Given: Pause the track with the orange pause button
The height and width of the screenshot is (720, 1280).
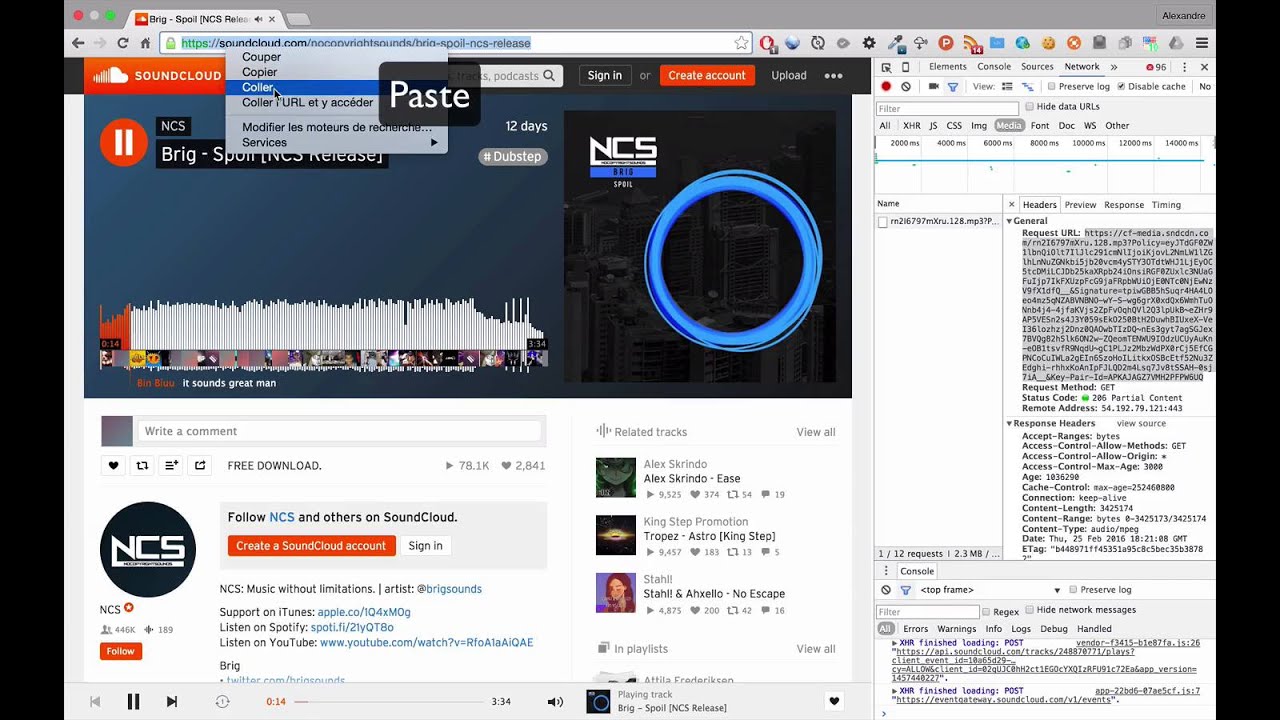Looking at the screenshot, I should pyautogui.click(x=123, y=142).
